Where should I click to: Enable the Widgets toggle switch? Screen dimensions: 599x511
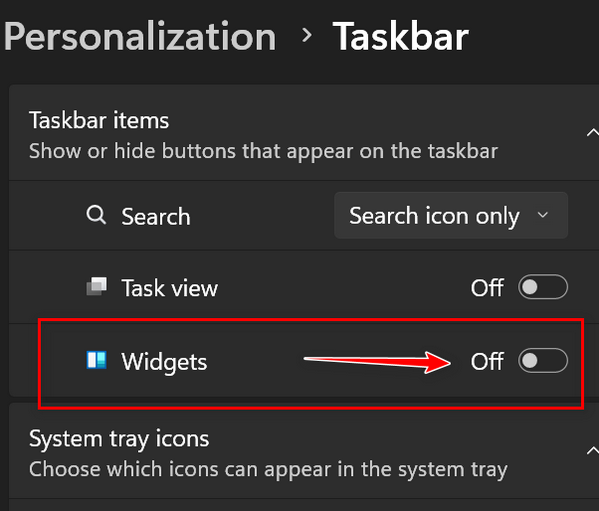click(x=543, y=361)
